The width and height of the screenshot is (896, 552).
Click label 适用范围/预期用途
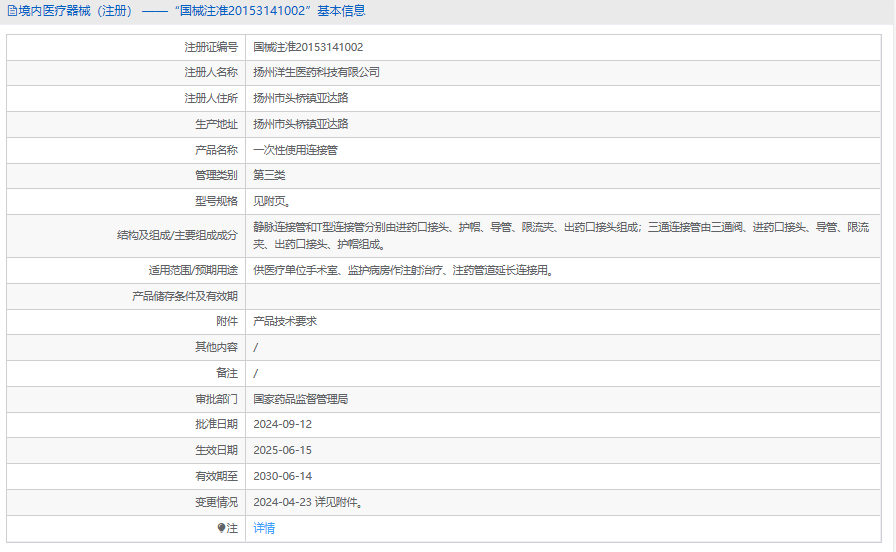[193, 270]
